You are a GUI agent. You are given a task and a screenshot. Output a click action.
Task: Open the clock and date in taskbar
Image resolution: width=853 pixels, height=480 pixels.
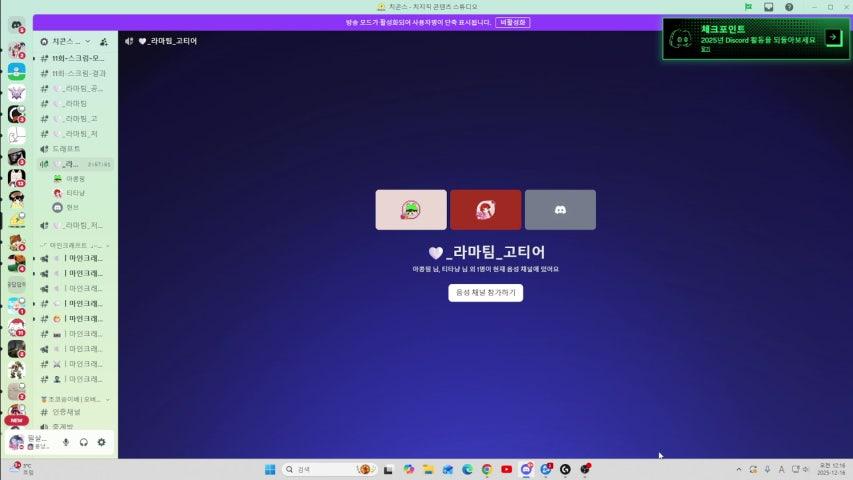832,469
